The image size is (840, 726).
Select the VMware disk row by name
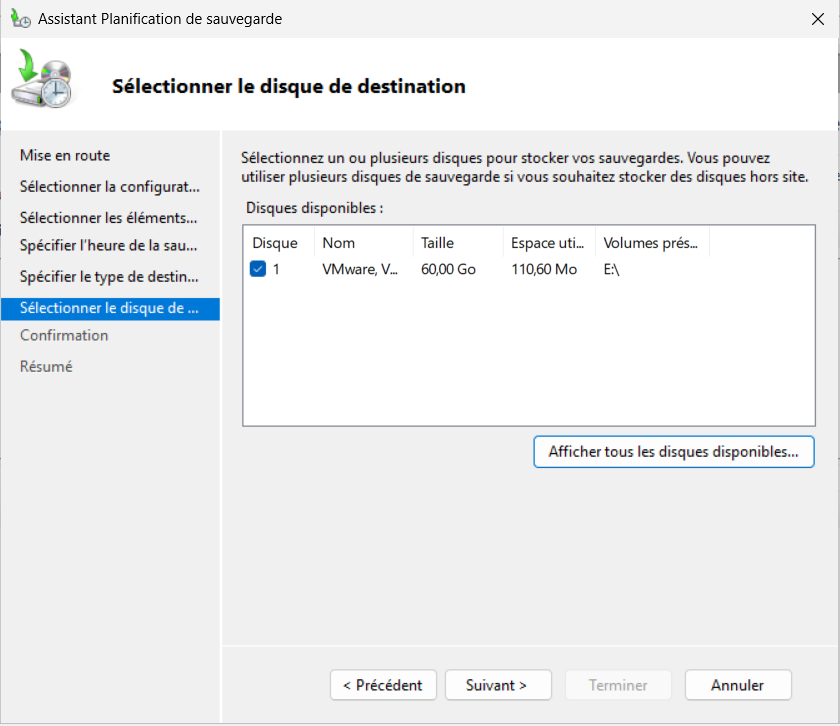click(x=360, y=269)
